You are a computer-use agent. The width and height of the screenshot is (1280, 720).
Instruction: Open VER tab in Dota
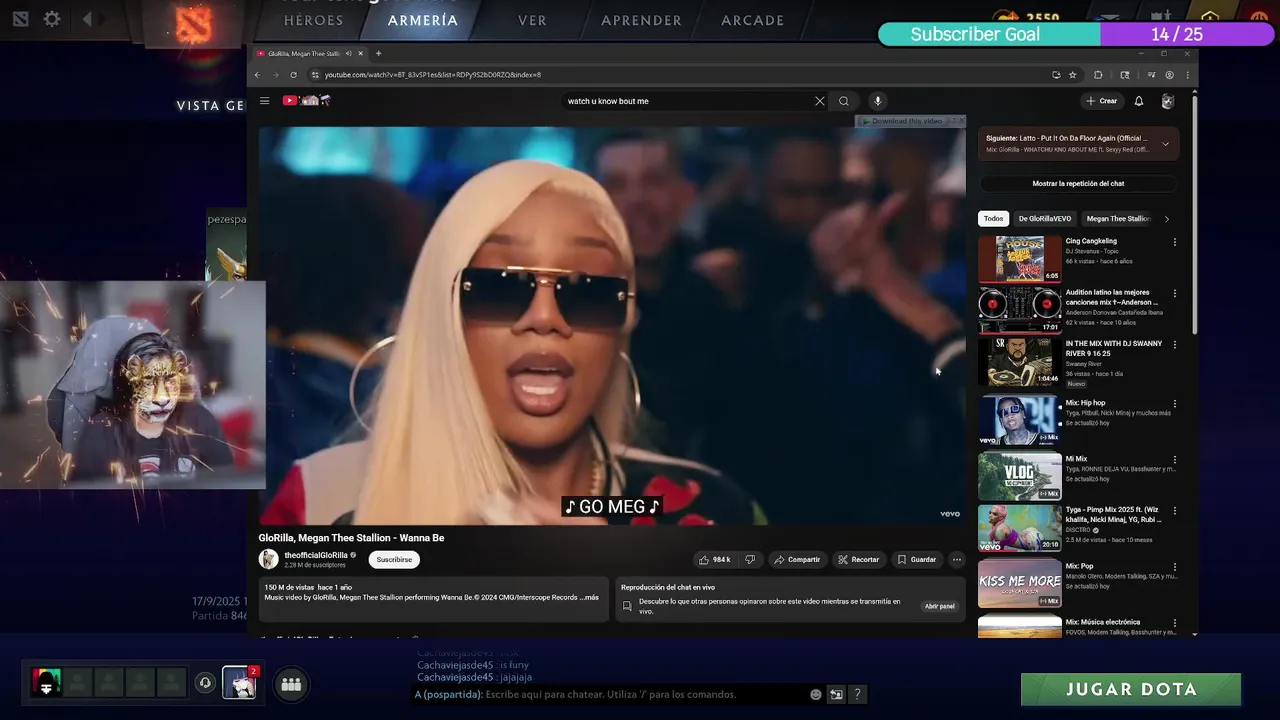pyautogui.click(x=532, y=20)
